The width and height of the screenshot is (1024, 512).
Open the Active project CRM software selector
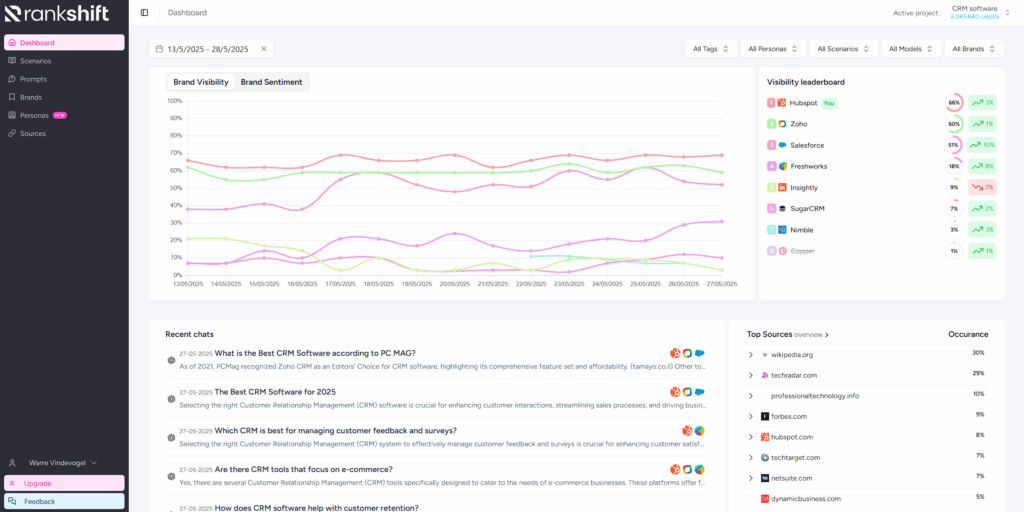tap(980, 12)
